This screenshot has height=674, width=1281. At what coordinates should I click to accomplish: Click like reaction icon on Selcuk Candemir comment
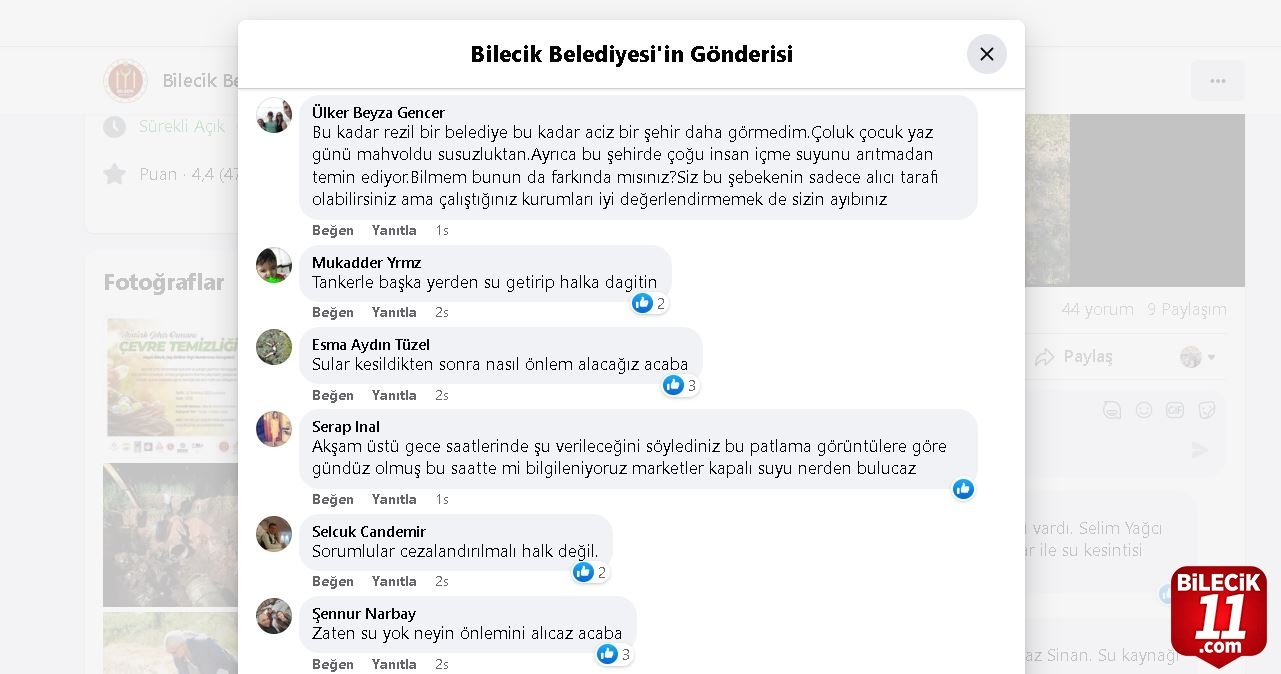[584, 572]
